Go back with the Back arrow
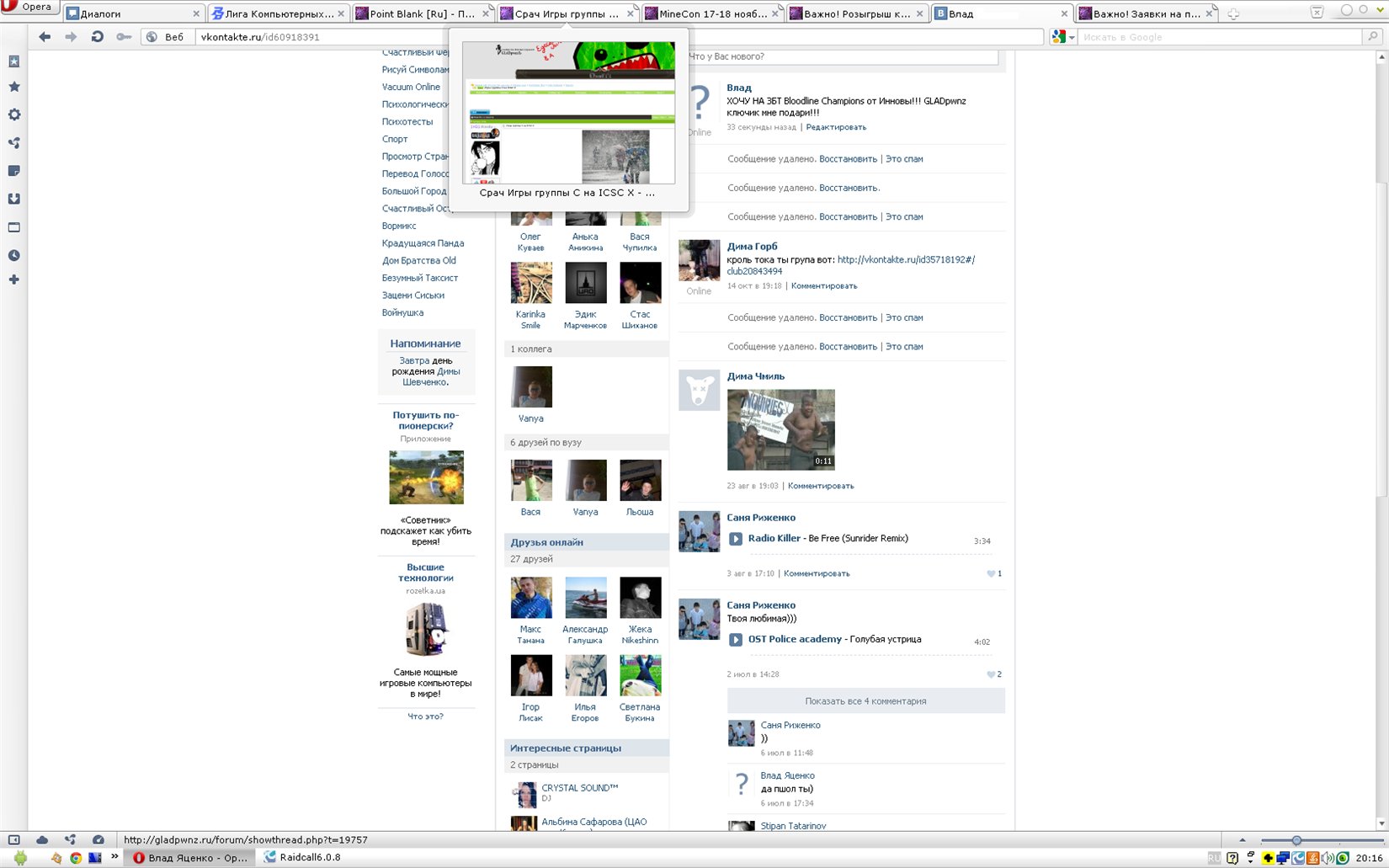 click(45, 37)
